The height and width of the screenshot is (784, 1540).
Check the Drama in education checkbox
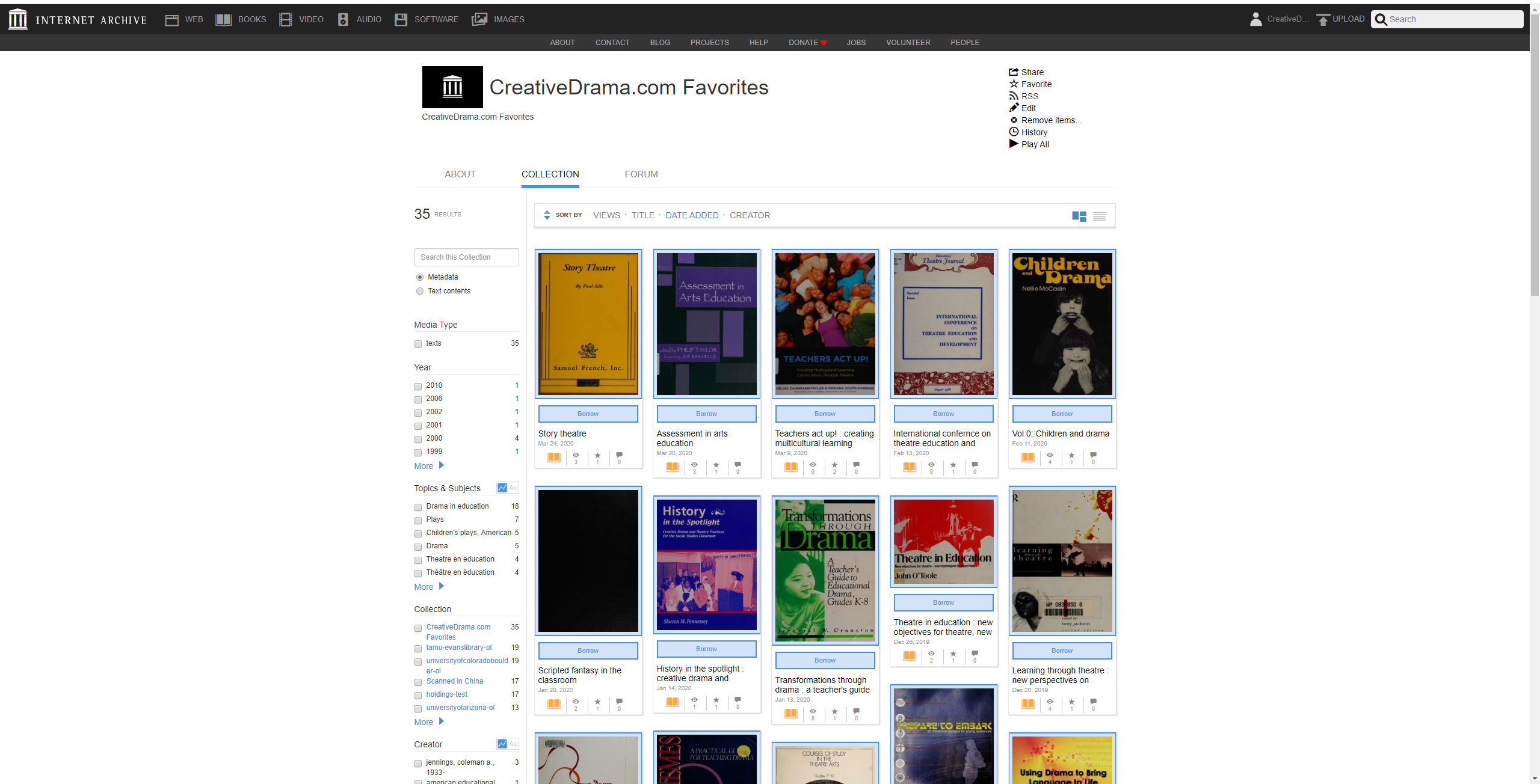(418, 507)
